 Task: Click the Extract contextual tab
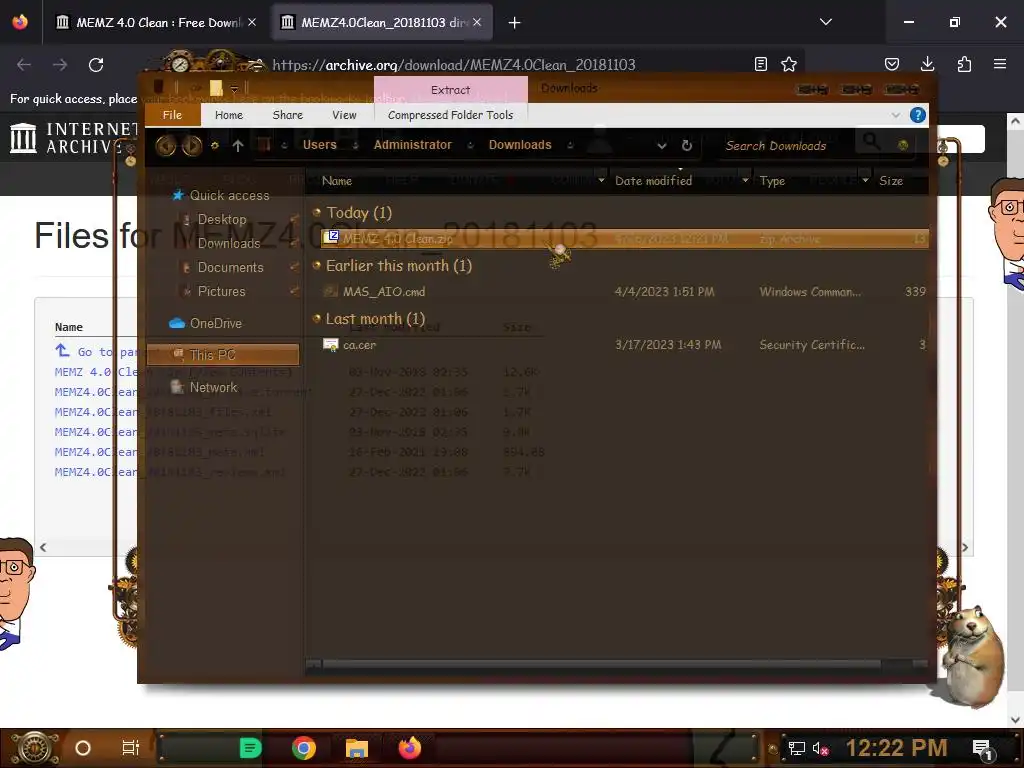[x=451, y=89]
